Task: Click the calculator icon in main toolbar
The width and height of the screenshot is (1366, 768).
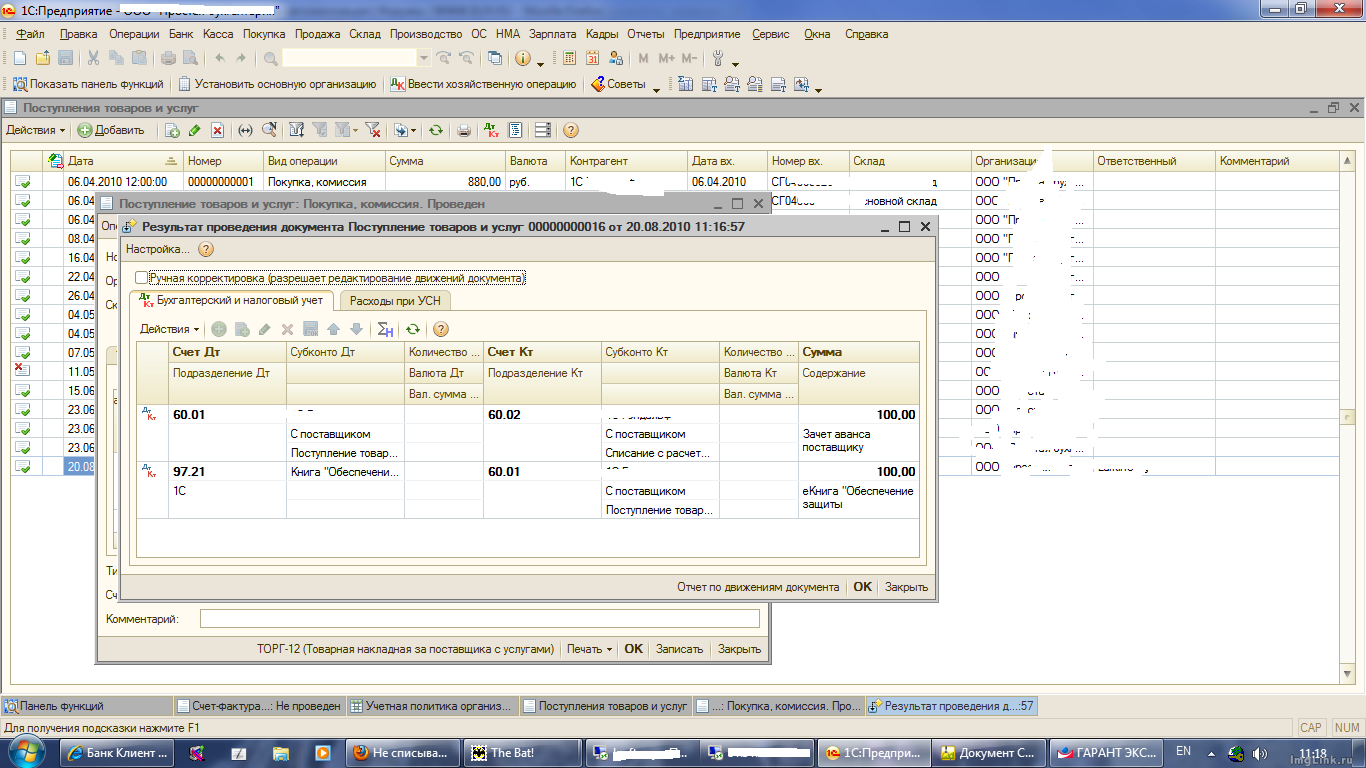Action: coord(570,59)
